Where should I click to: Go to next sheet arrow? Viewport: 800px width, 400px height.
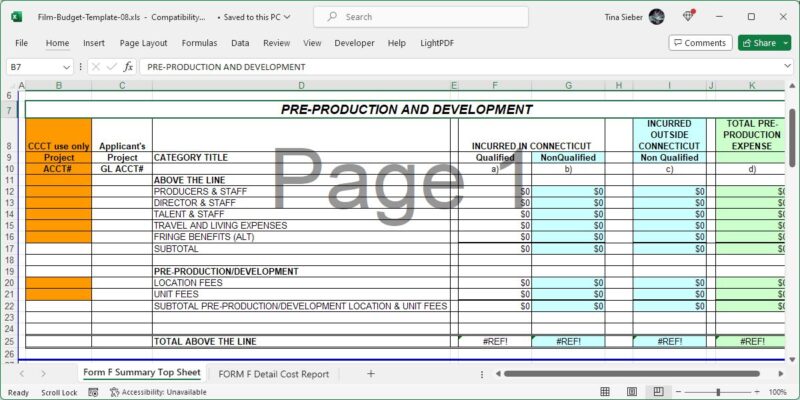43,374
